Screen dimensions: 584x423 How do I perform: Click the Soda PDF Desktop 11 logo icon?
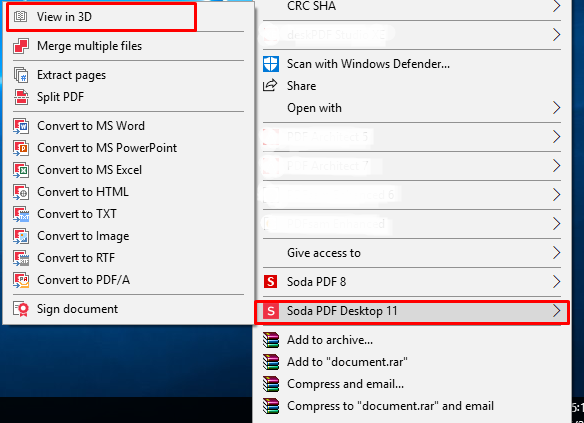(271, 311)
